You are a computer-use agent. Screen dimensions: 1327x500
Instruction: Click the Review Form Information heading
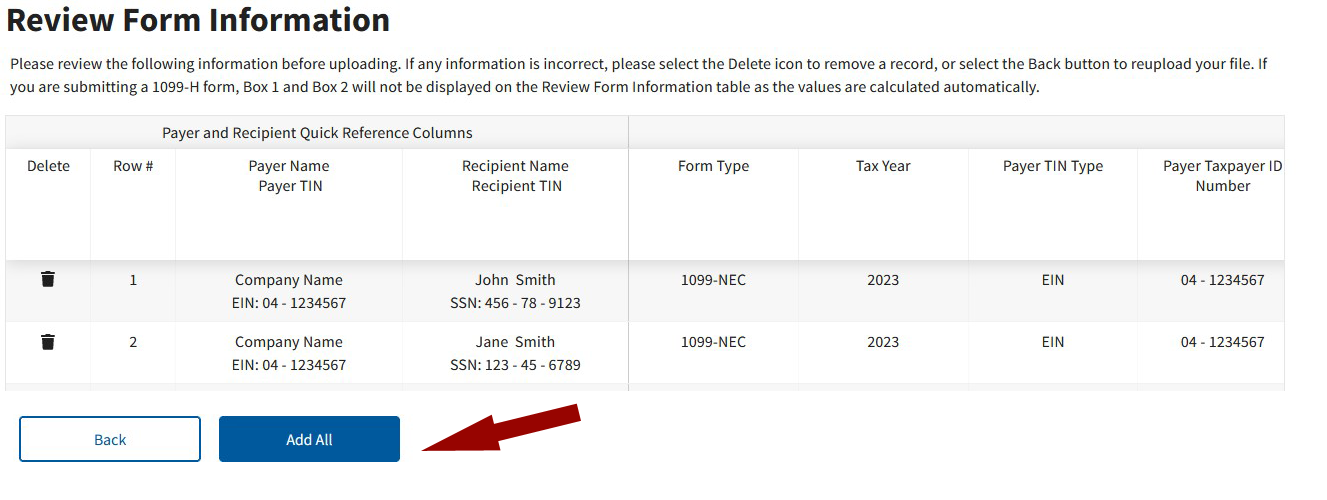click(x=198, y=20)
